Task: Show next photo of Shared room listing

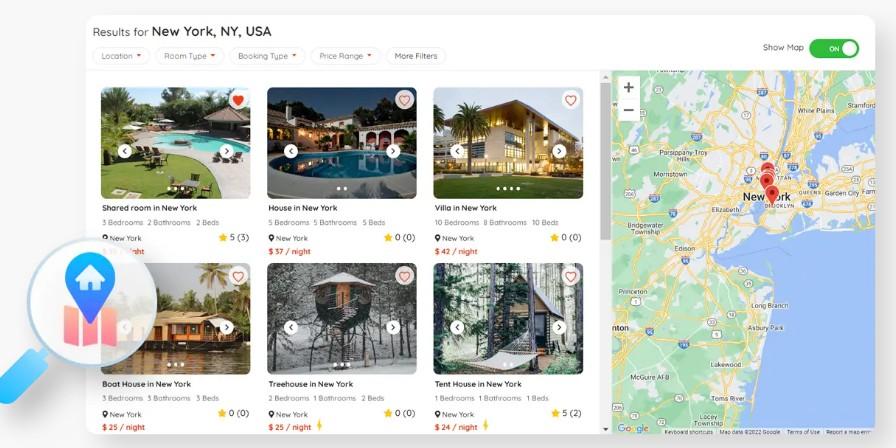Action: pyautogui.click(x=227, y=151)
